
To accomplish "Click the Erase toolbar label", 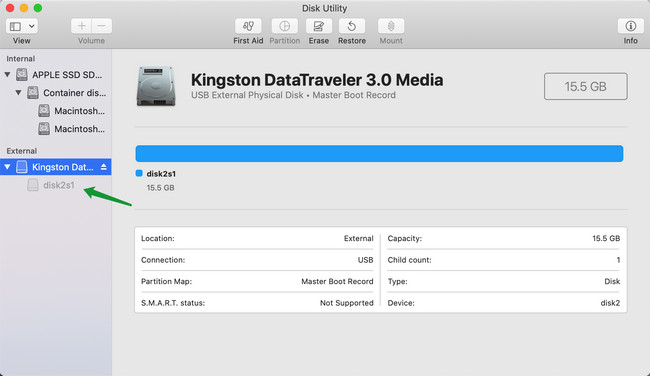I will (x=318, y=41).
